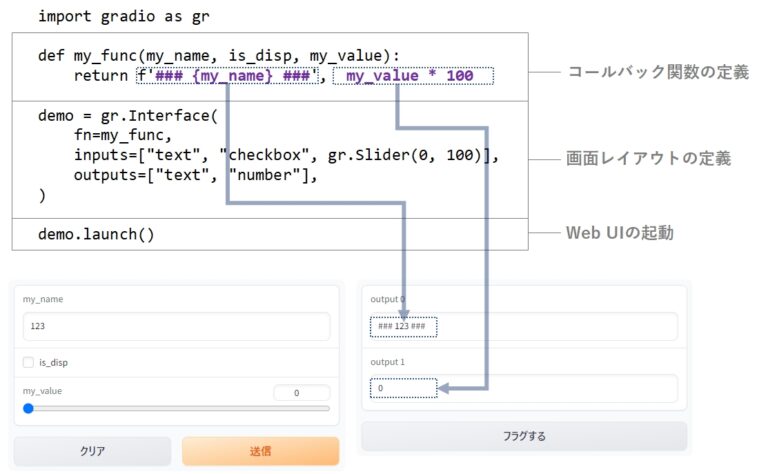Click the Web UIの起動 annotation label
This screenshot has height=474, width=768.
(x=619, y=233)
